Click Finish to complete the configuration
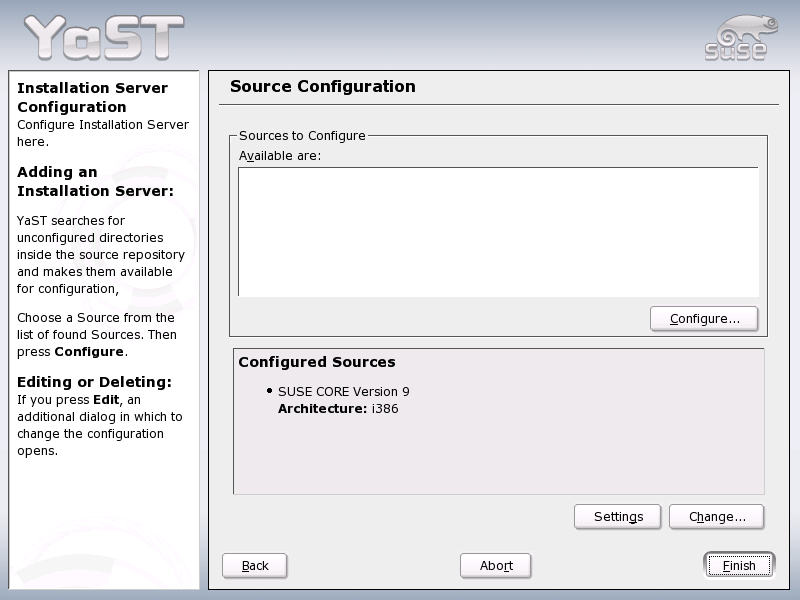 738,566
